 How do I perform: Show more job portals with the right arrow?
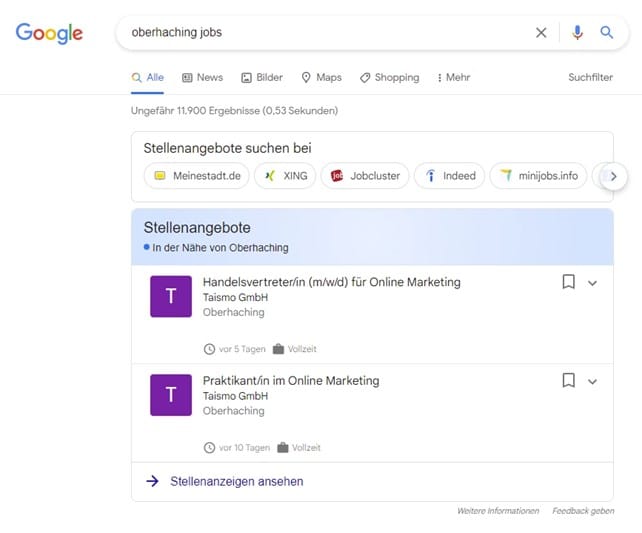click(613, 176)
